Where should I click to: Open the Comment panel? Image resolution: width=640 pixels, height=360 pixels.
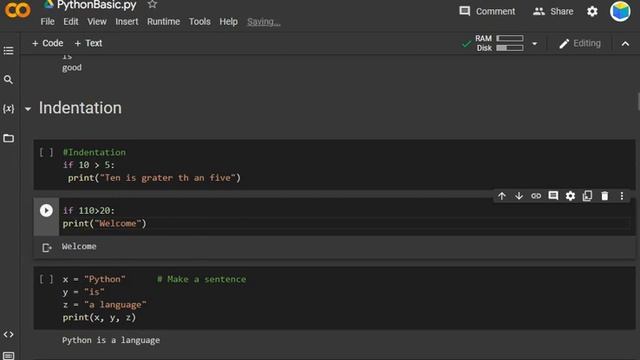coord(487,11)
